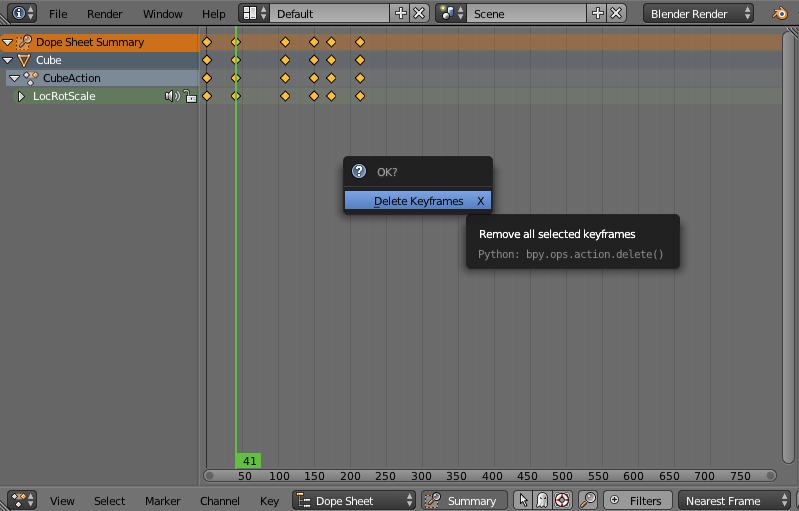The width and height of the screenshot is (799, 511).
Task: Select the LocRotScale channel name
Action: tap(64, 96)
